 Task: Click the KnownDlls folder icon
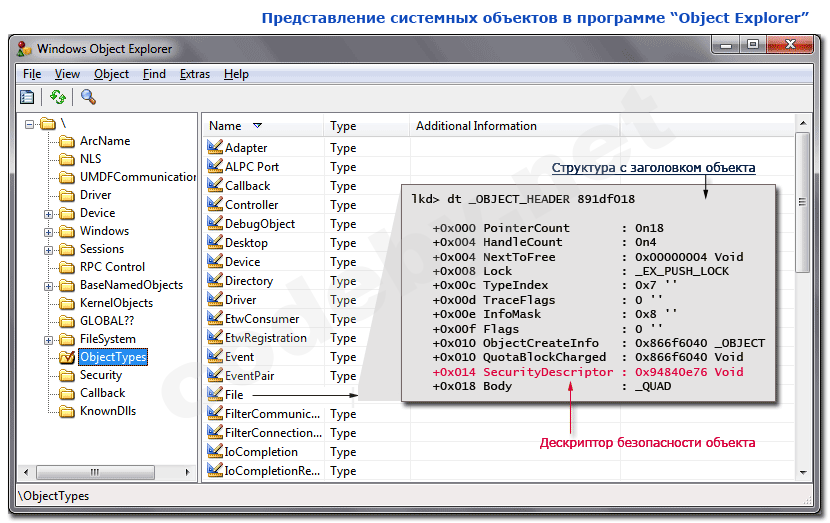point(67,411)
